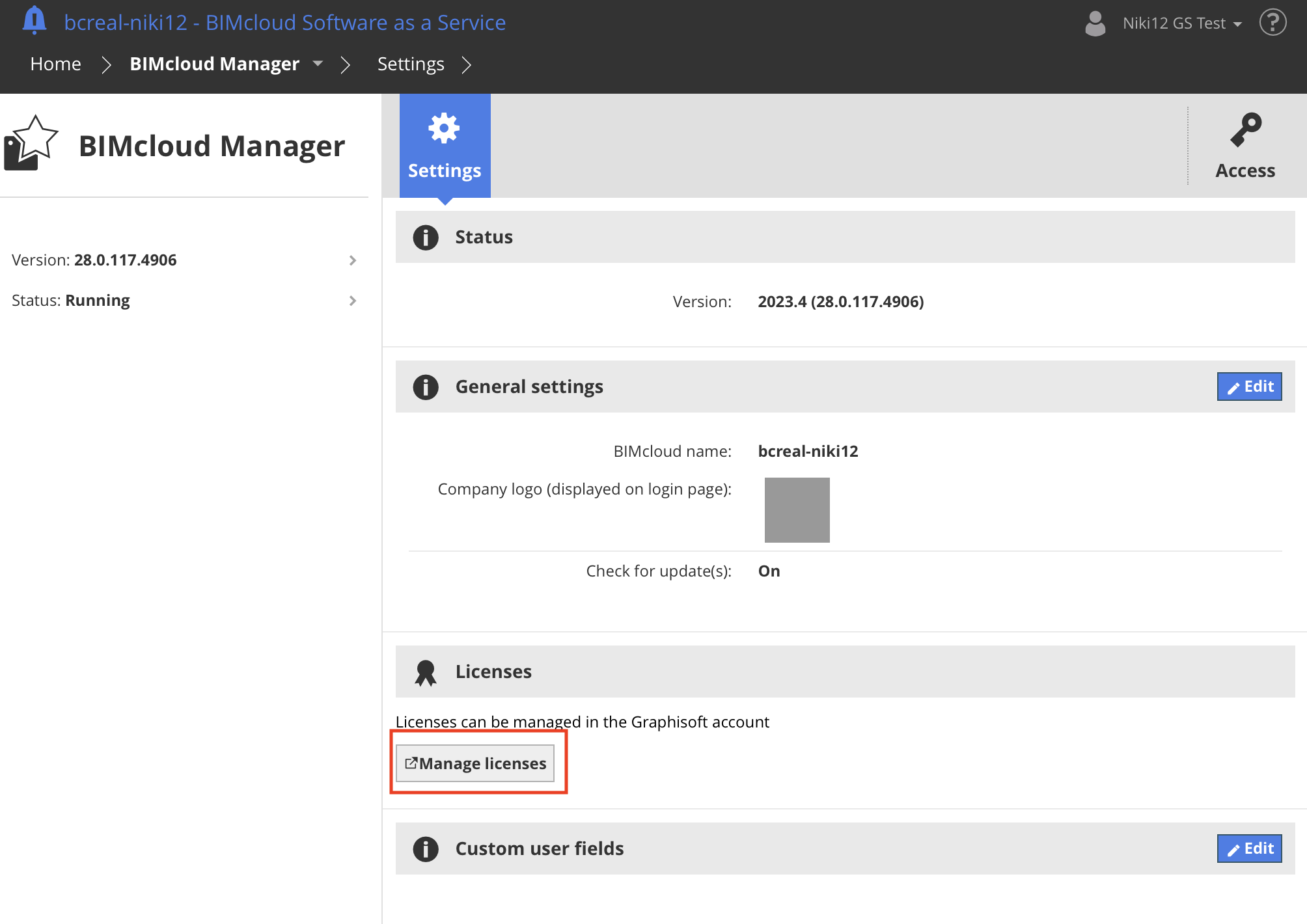Select the BIMcloud name value bcreal-niki12
This screenshot has height=924, width=1307.
click(808, 452)
